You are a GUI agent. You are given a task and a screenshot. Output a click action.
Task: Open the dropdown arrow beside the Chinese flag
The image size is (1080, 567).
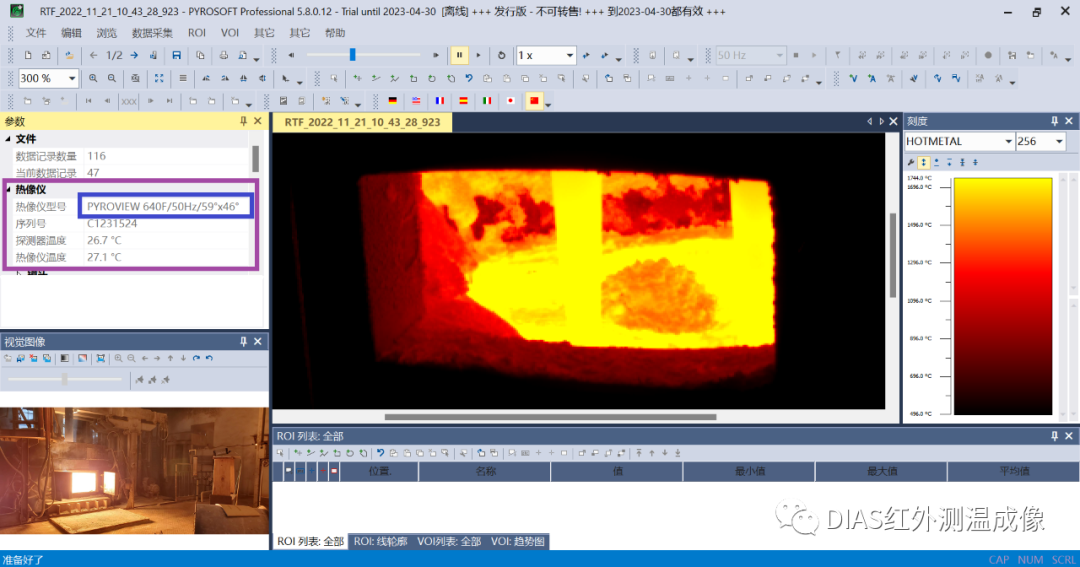(x=548, y=103)
